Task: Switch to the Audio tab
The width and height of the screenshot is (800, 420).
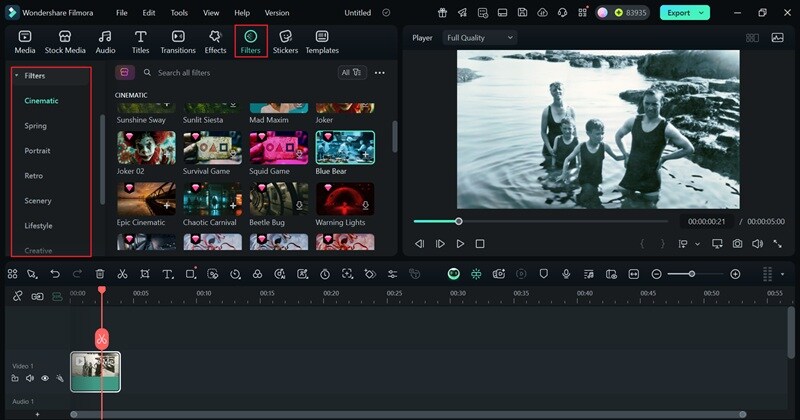Action: point(105,42)
